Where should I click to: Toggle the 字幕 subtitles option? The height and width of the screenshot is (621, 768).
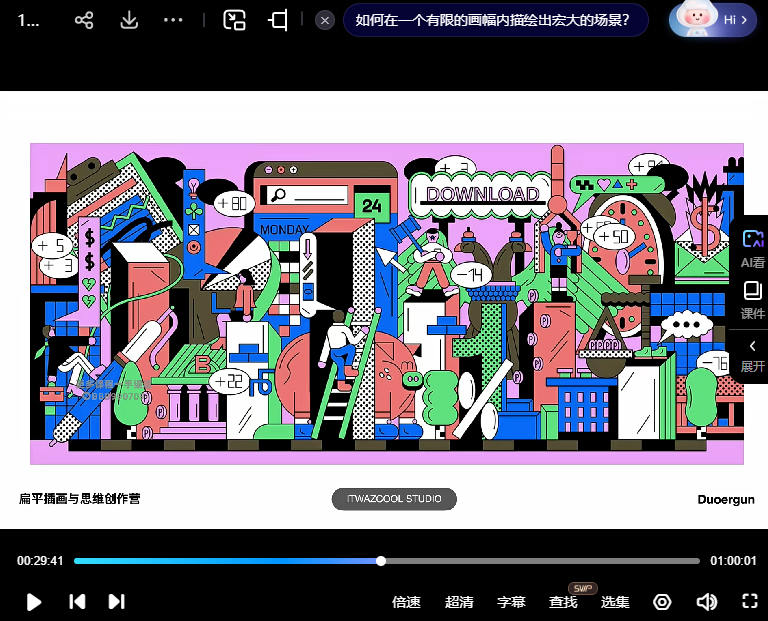pos(511,602)
